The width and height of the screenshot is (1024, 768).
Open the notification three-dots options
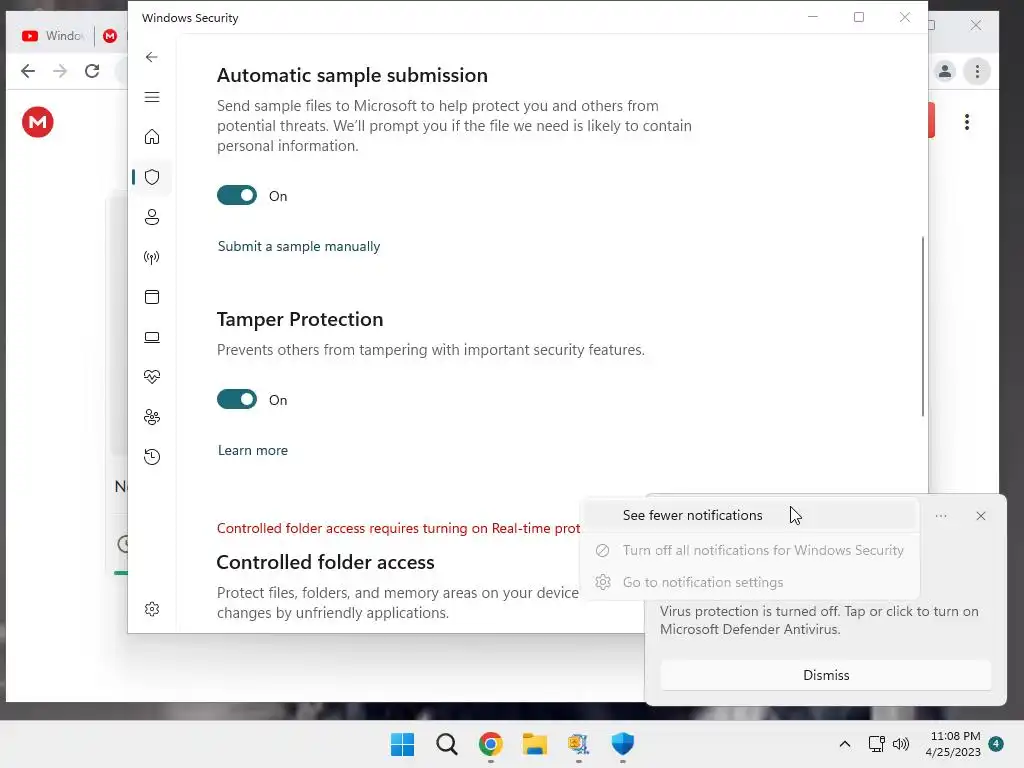[x=940, y=516]
